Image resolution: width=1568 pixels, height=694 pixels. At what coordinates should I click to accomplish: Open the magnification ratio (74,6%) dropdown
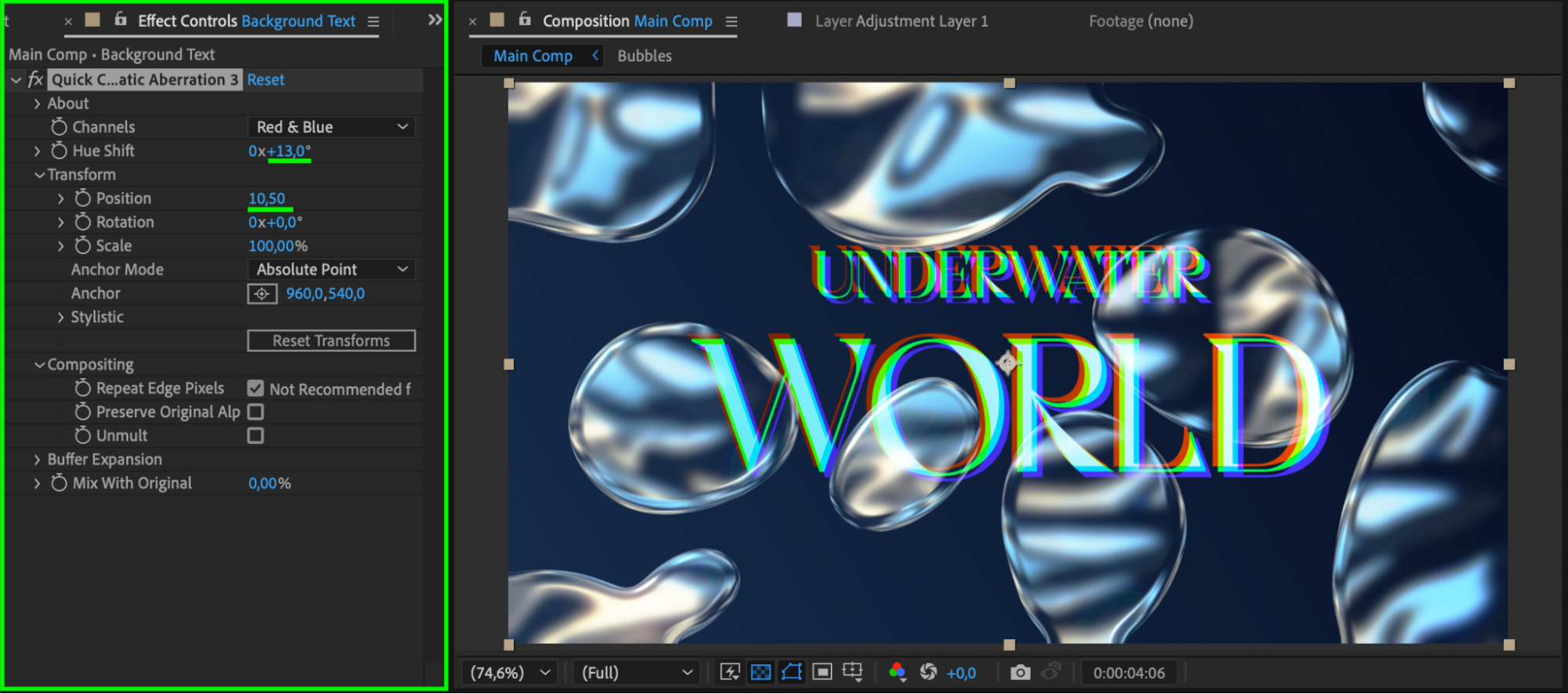coord(510,672)
